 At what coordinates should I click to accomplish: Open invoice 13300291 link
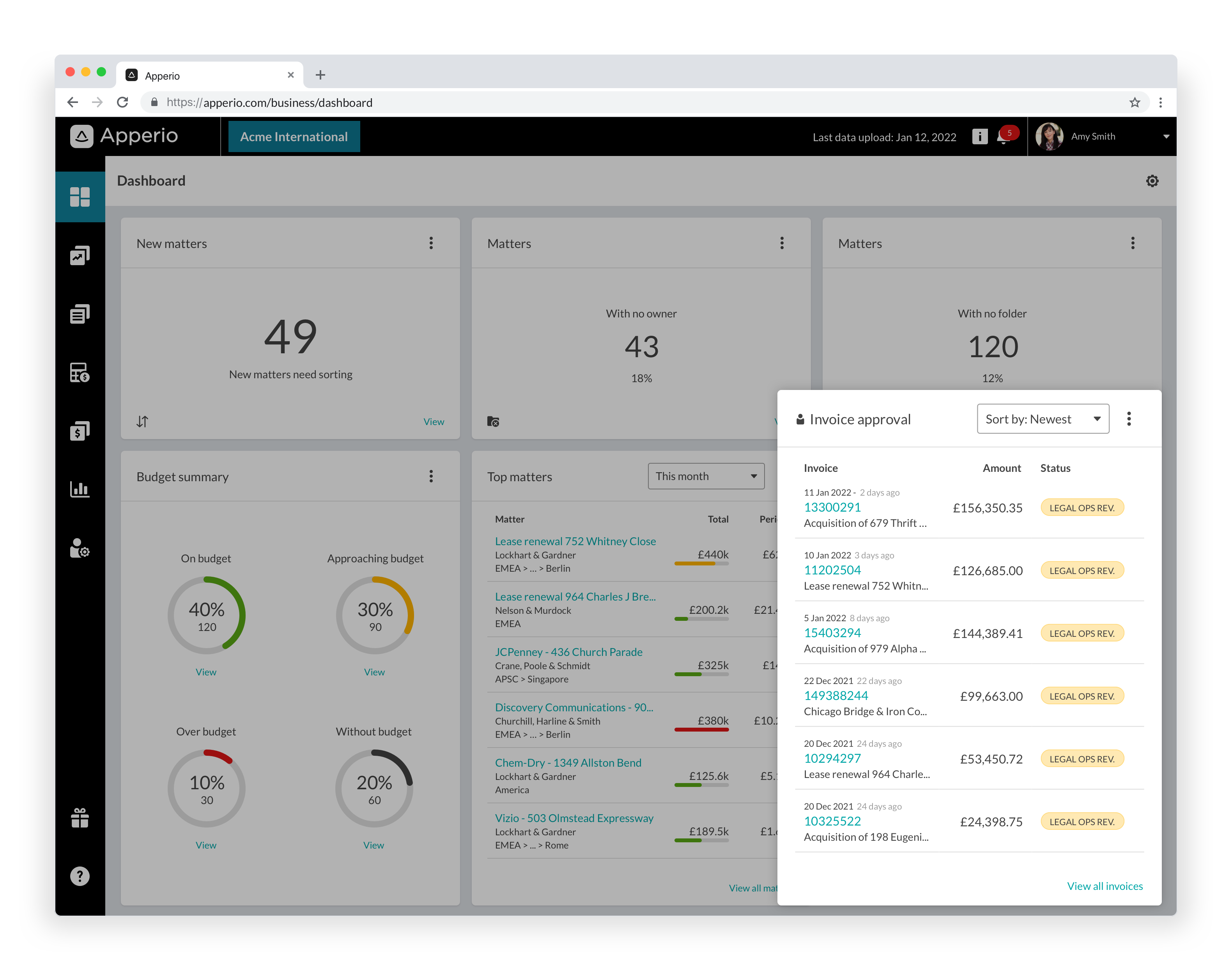coord(832,507)
